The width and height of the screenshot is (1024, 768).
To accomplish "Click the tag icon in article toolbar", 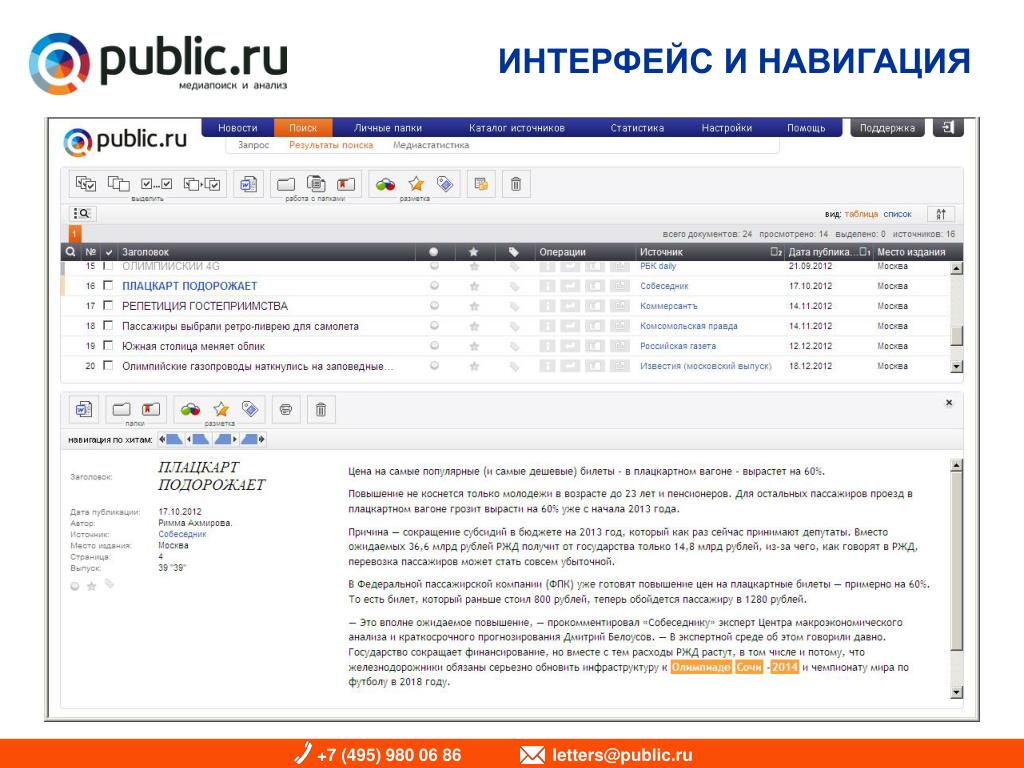I will (249, 409).
